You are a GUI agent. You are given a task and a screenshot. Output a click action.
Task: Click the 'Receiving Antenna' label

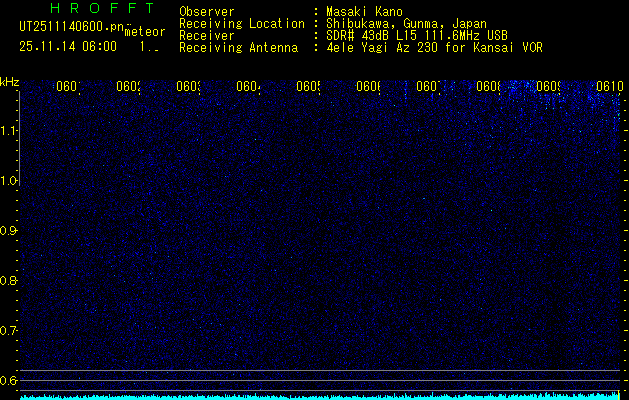pos(239,48)
